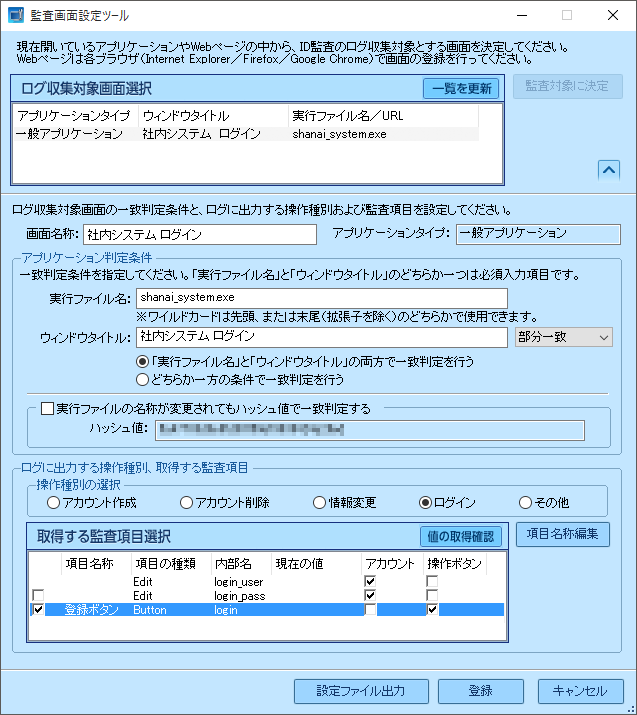
Task: Toggle アカウント checkbox for login Button row
Action: pyautogui.click(x=370, y=610)
